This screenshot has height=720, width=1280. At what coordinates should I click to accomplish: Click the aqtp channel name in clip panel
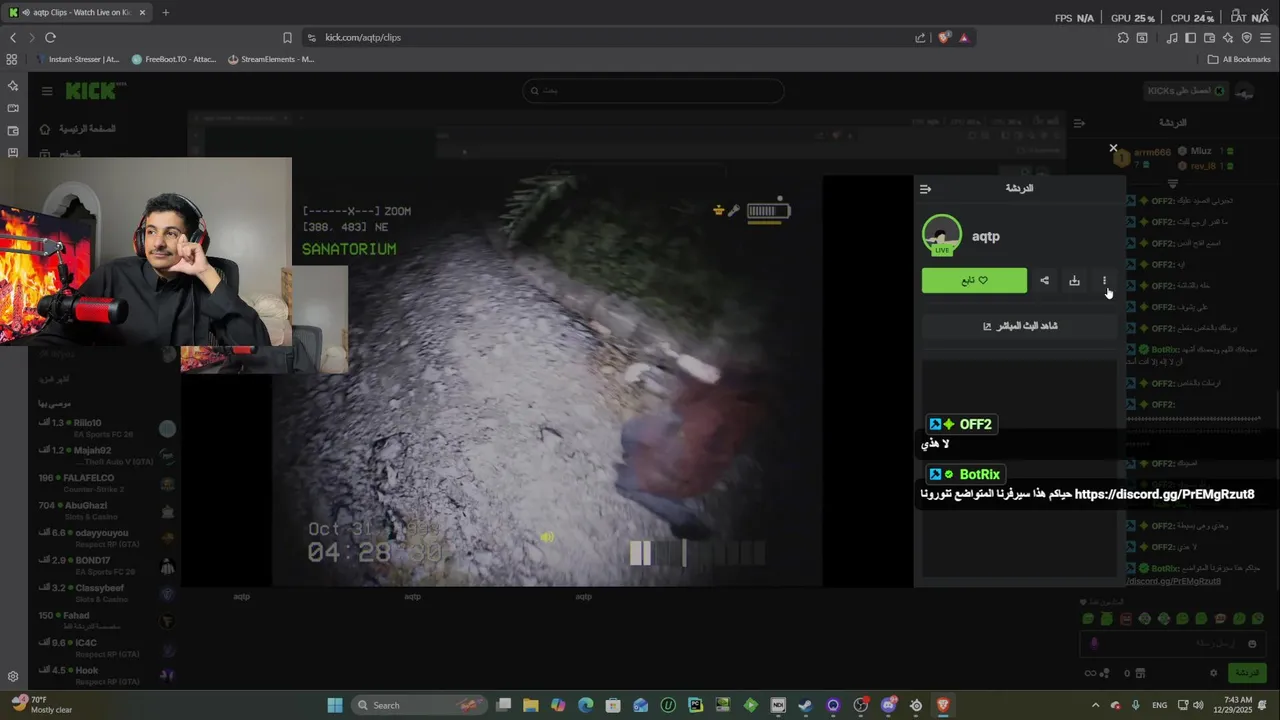click(x=986, y=237)
